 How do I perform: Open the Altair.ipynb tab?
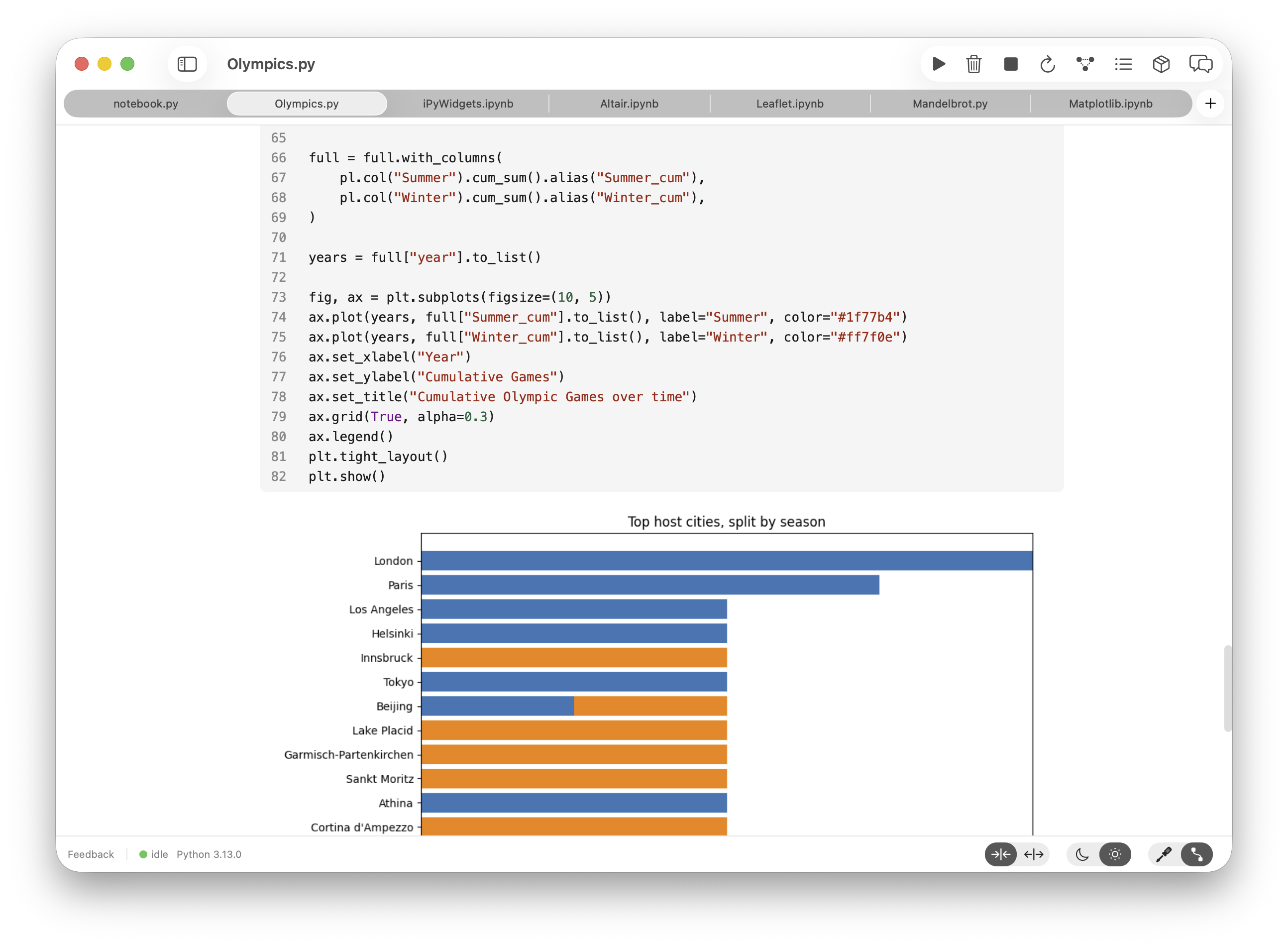click(629, 104)
